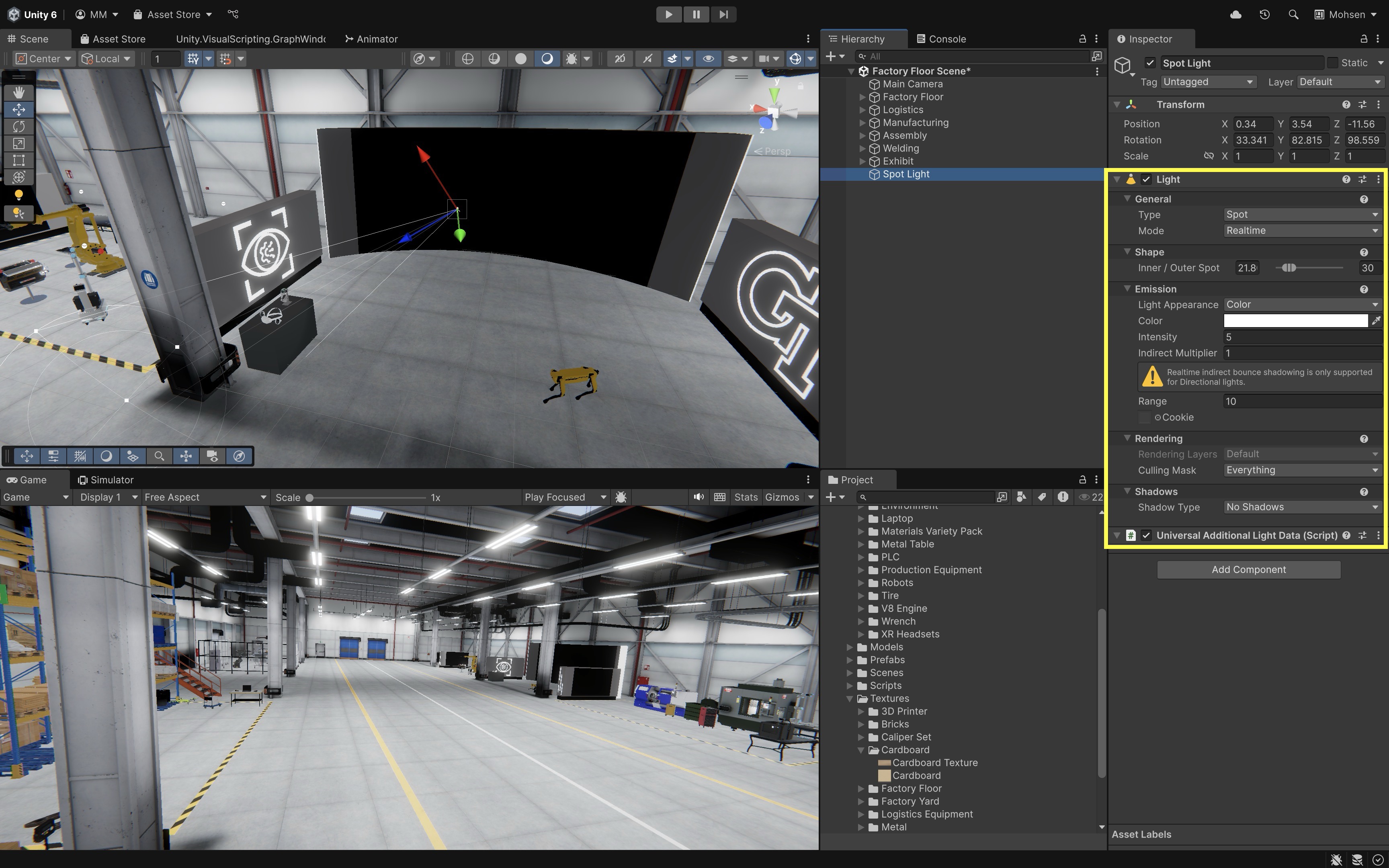1389x868 pixels.
Task: Expand the Manufacturing object in Hierarchy
Action: (x=862, y=123)
